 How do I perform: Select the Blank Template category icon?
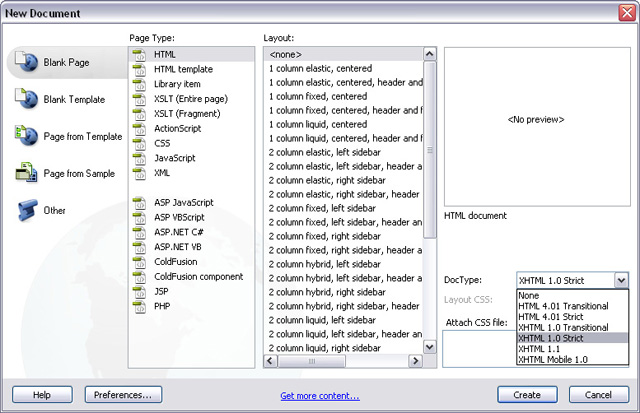(x=27, y=99)
